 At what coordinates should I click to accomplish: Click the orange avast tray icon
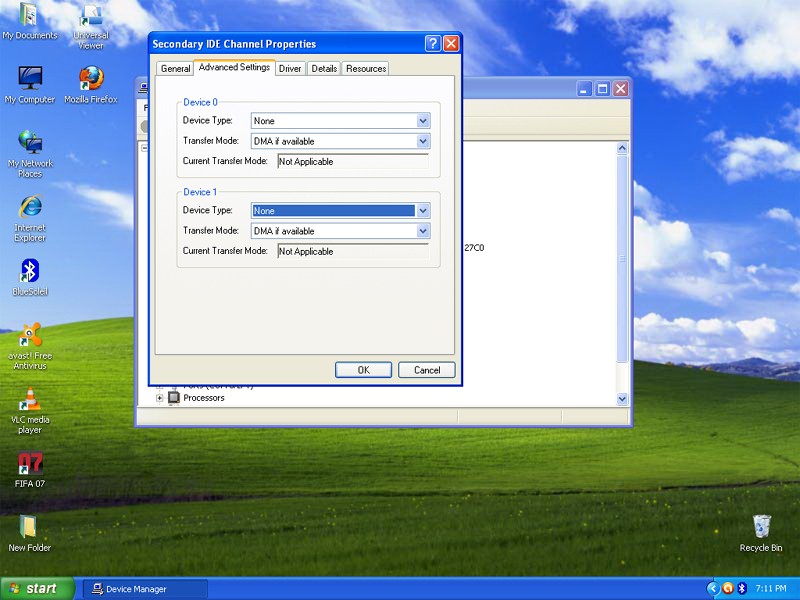pos(728,589)
